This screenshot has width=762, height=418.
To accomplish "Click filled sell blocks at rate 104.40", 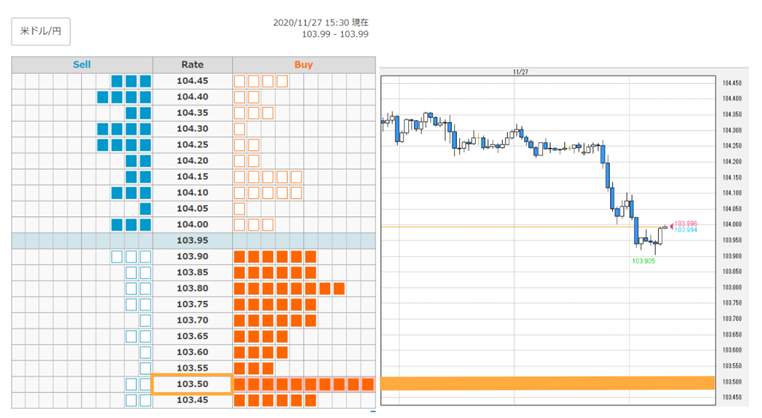I will tap(124, 97).
